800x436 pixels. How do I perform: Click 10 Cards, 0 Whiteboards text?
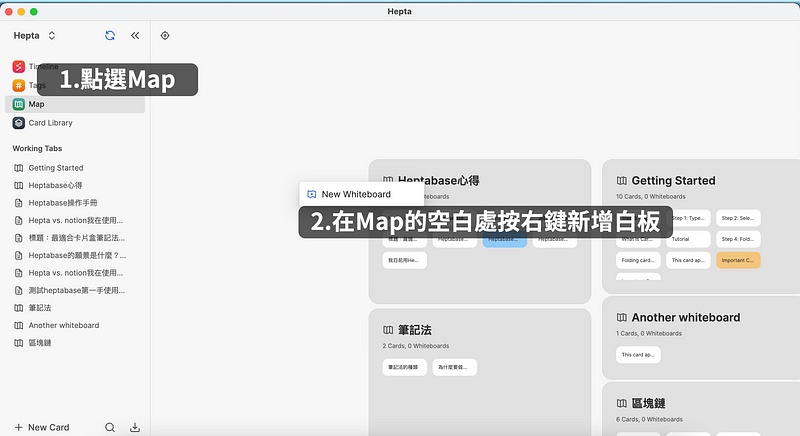[x=651, y=196]
